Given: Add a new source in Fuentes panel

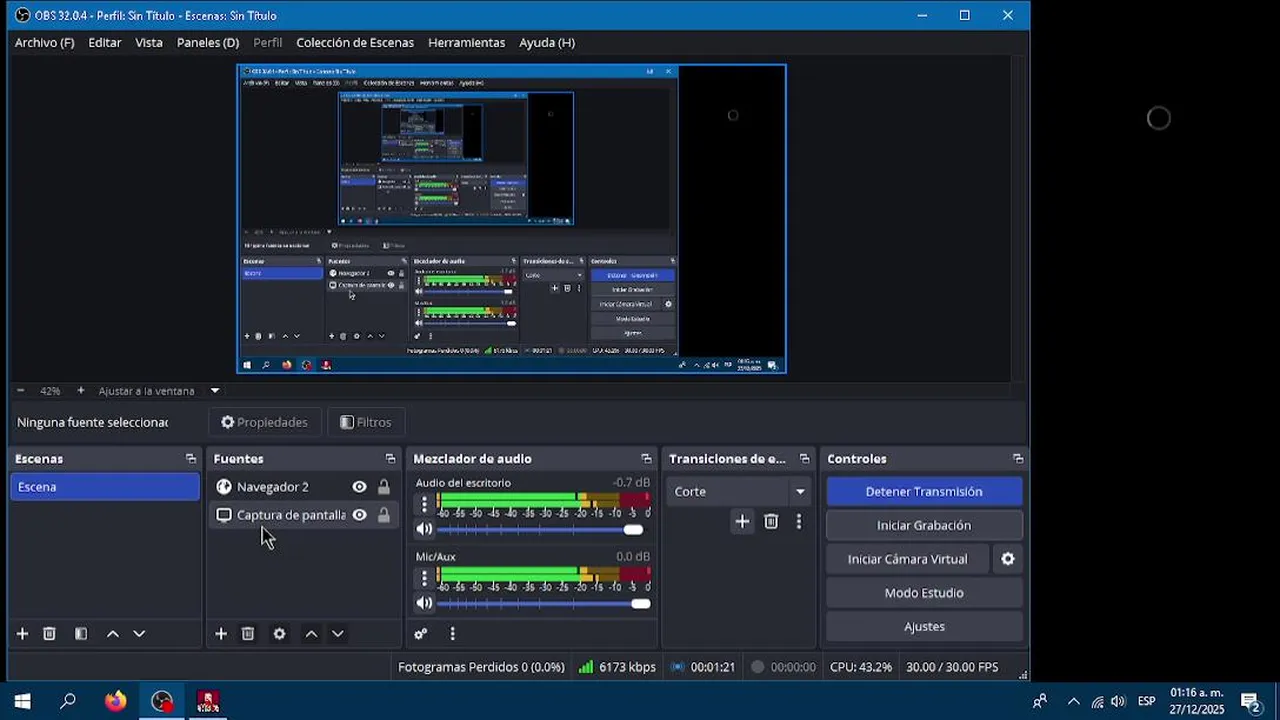Looking at the screenshot, I should pos(221,634).
